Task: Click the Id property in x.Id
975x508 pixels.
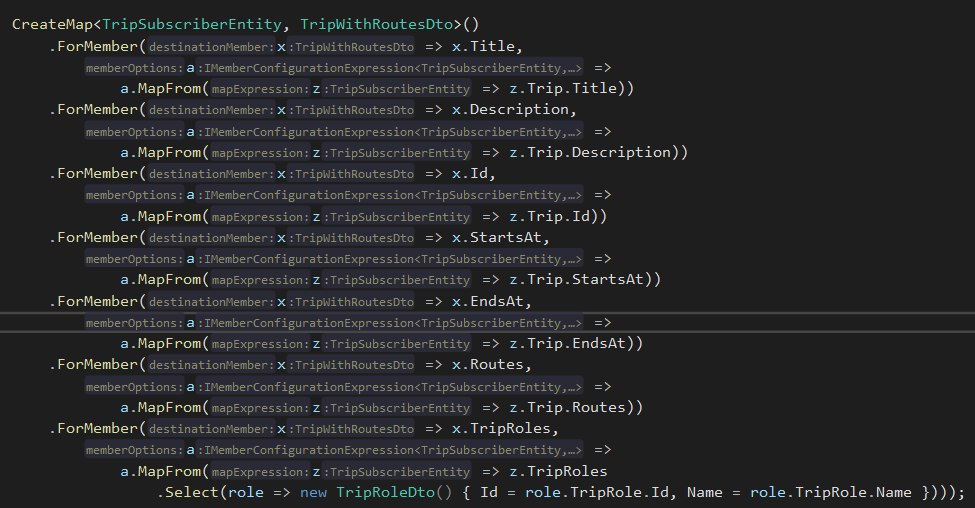Action: tap(479, 173)
